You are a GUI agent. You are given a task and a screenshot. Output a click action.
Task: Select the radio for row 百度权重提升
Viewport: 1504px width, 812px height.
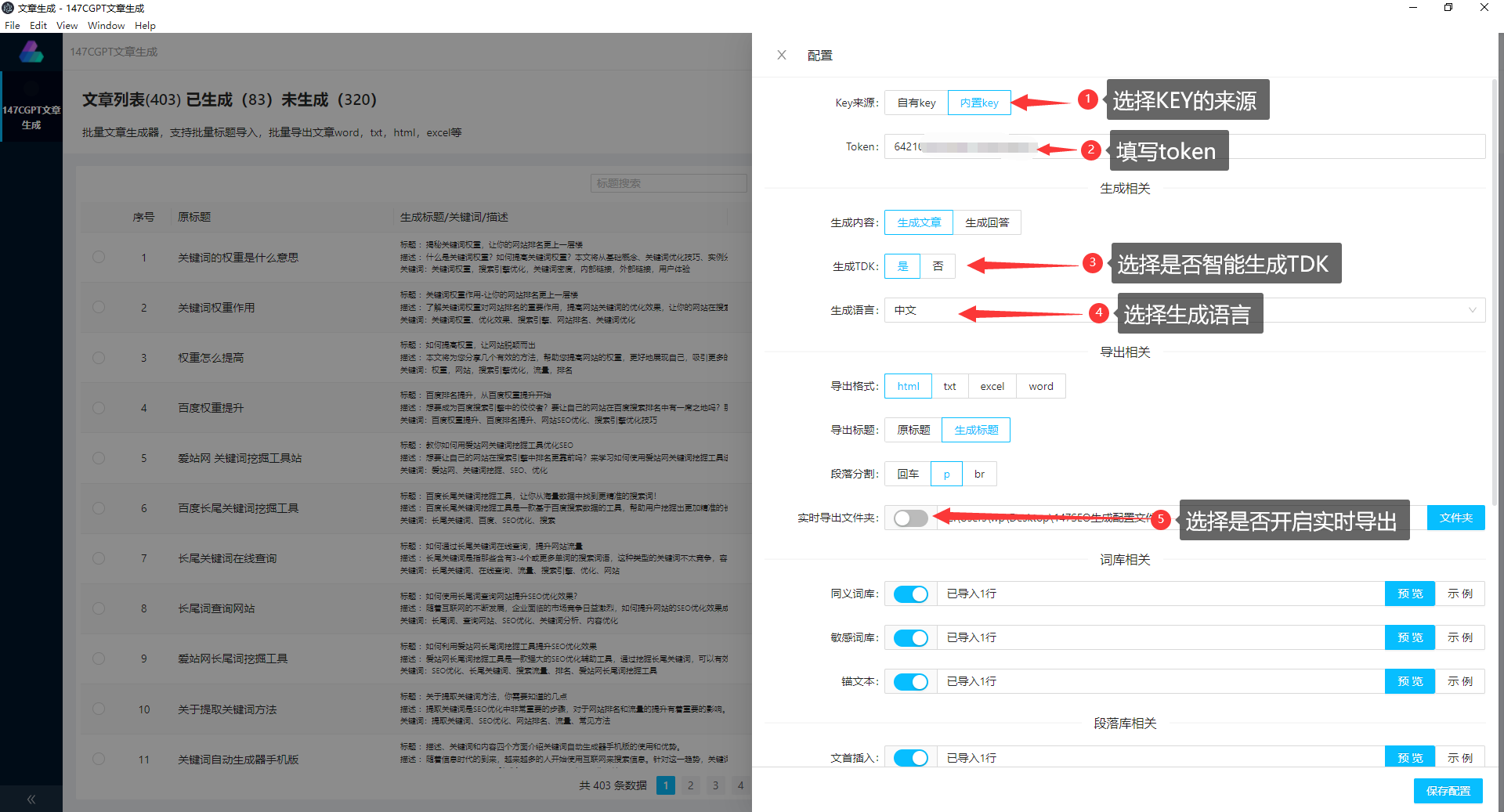click(x=99, y=407)
